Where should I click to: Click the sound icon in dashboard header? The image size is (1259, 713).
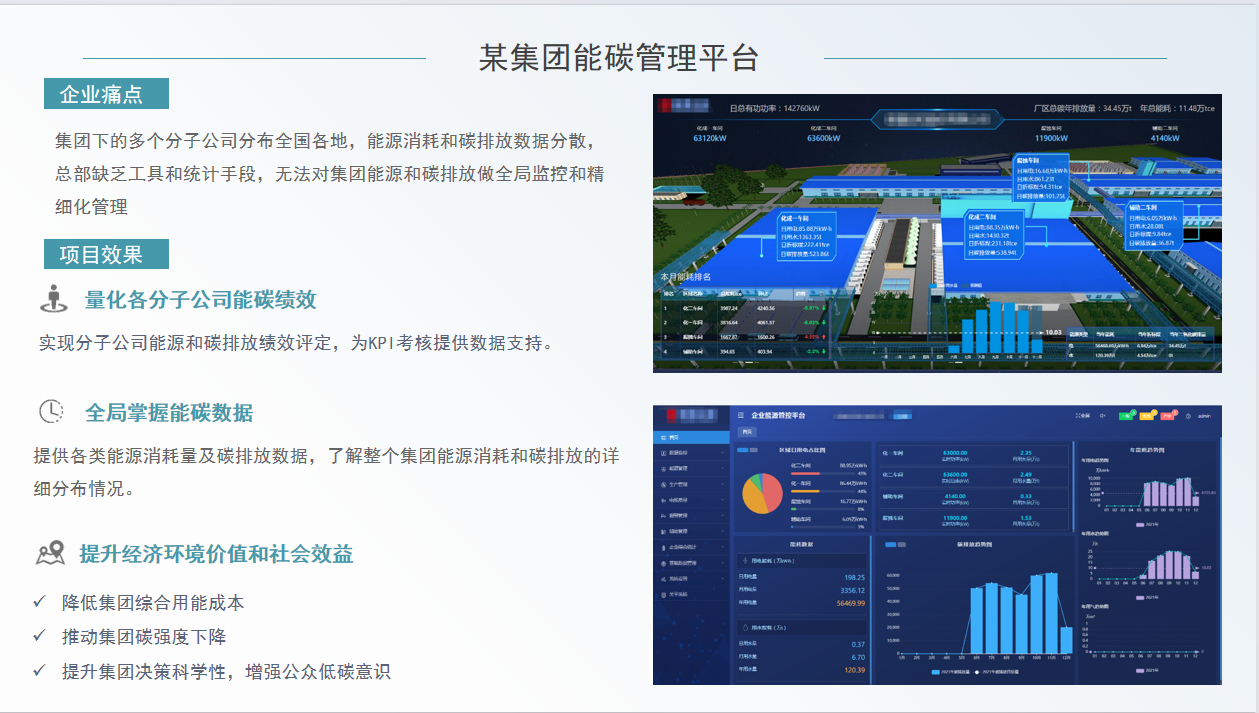click(1102, 415)
